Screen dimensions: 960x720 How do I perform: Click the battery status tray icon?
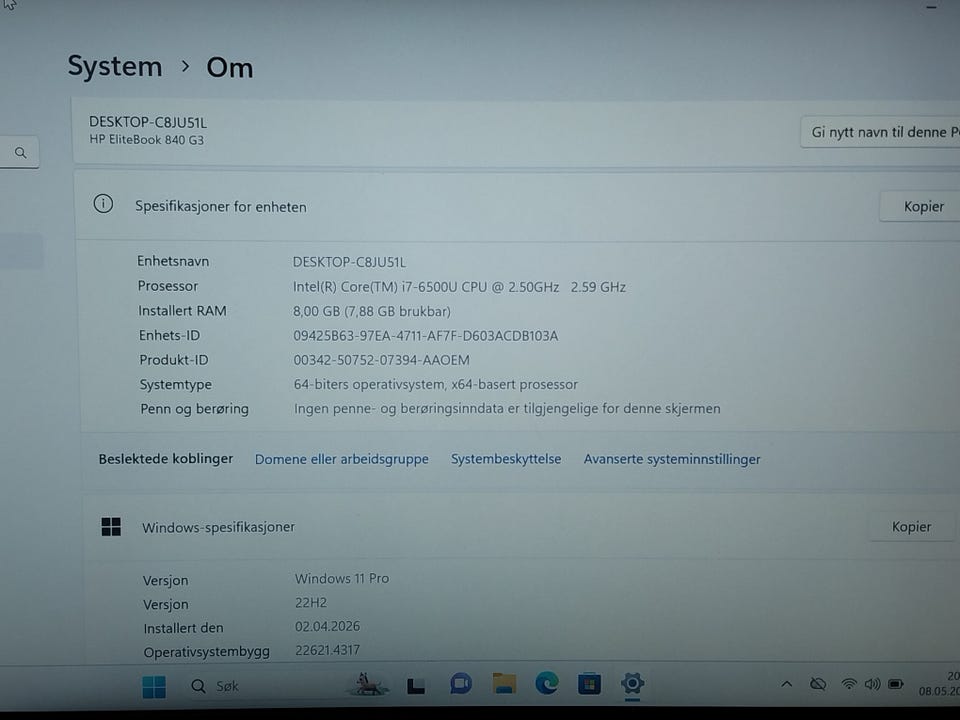(x=896, y=684)
